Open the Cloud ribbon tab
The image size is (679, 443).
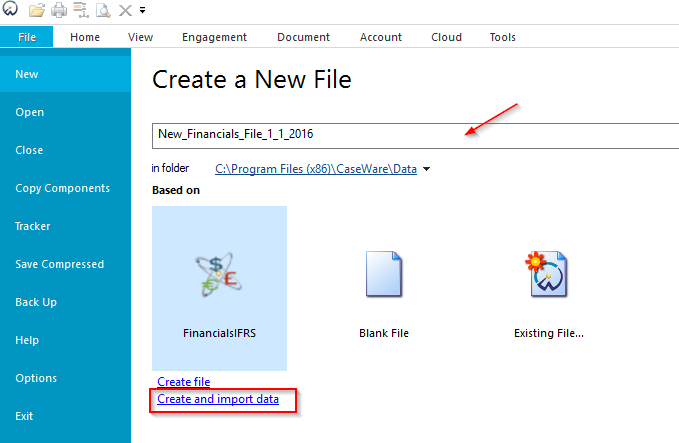[x=446, y=37]
